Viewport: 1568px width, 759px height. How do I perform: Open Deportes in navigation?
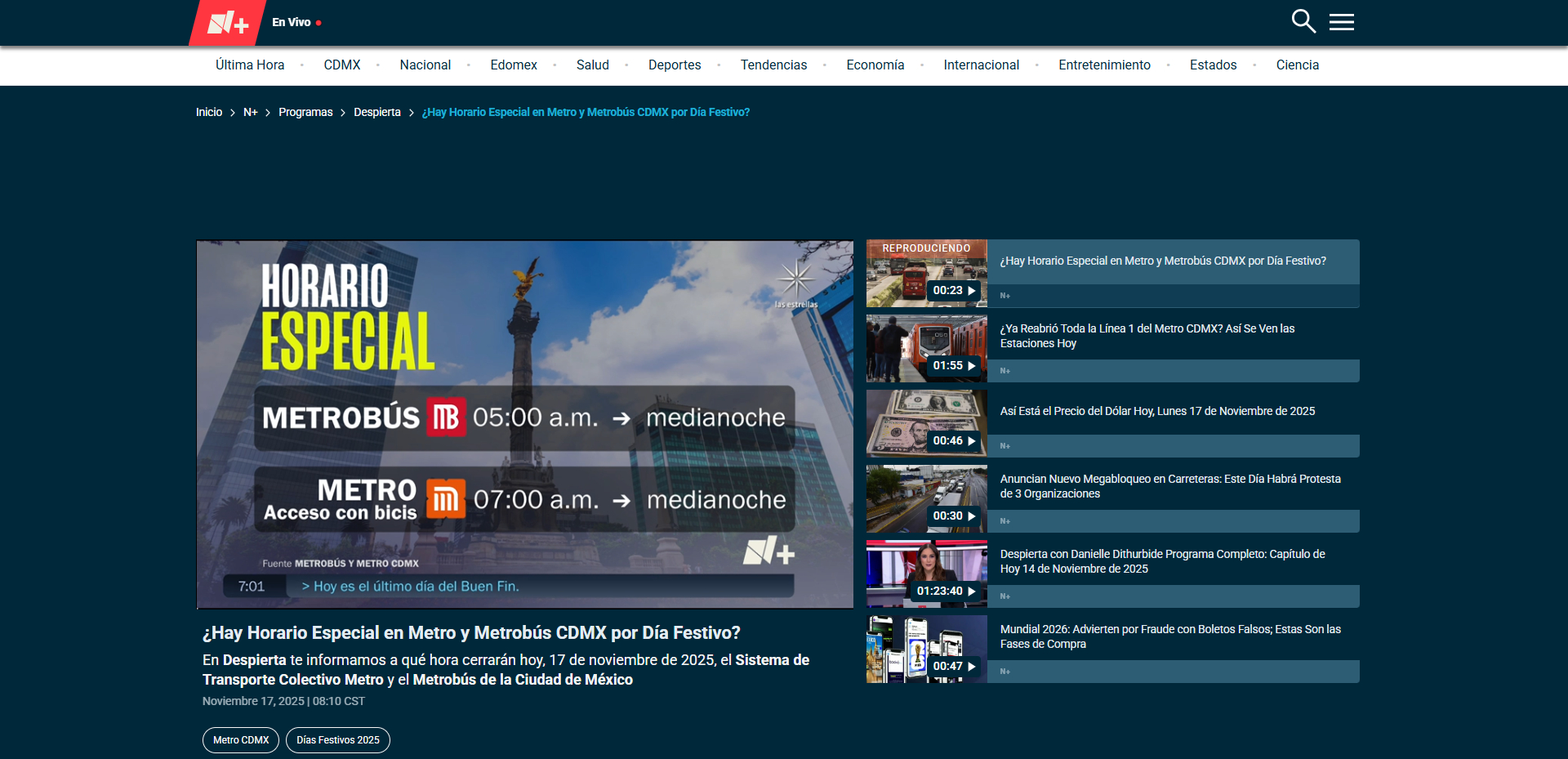[675, 65]
